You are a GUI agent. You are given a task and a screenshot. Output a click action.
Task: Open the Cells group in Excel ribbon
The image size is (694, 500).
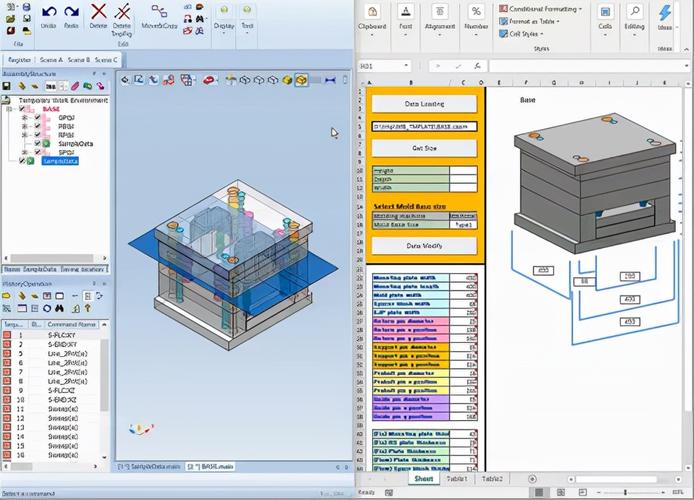click(605, 19)
